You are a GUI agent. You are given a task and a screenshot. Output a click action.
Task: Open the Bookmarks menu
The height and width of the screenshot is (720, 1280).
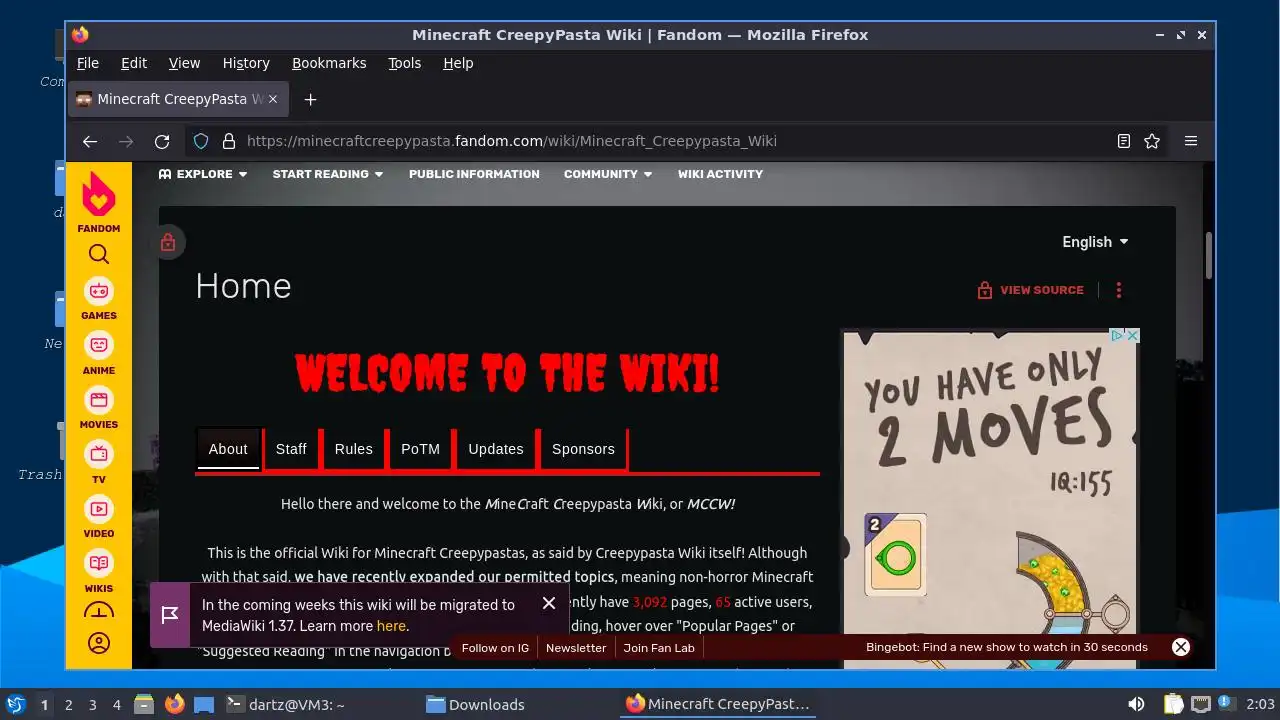click(329, 63)
